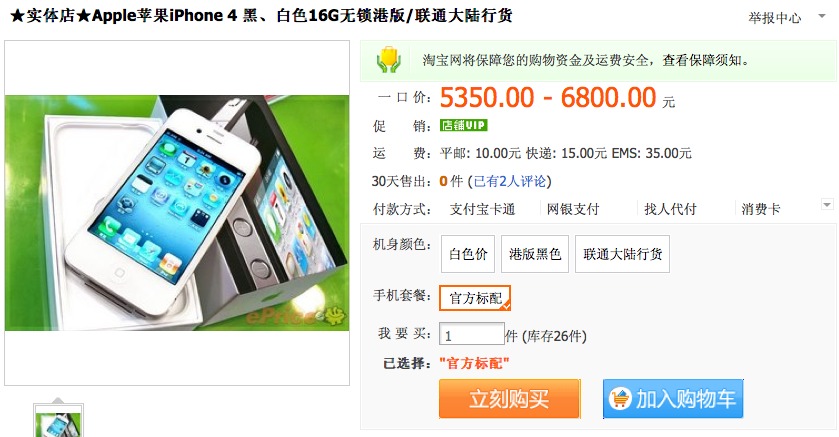Click the quantity input field
Screen dimensions: 839x437
pos(472,334)
